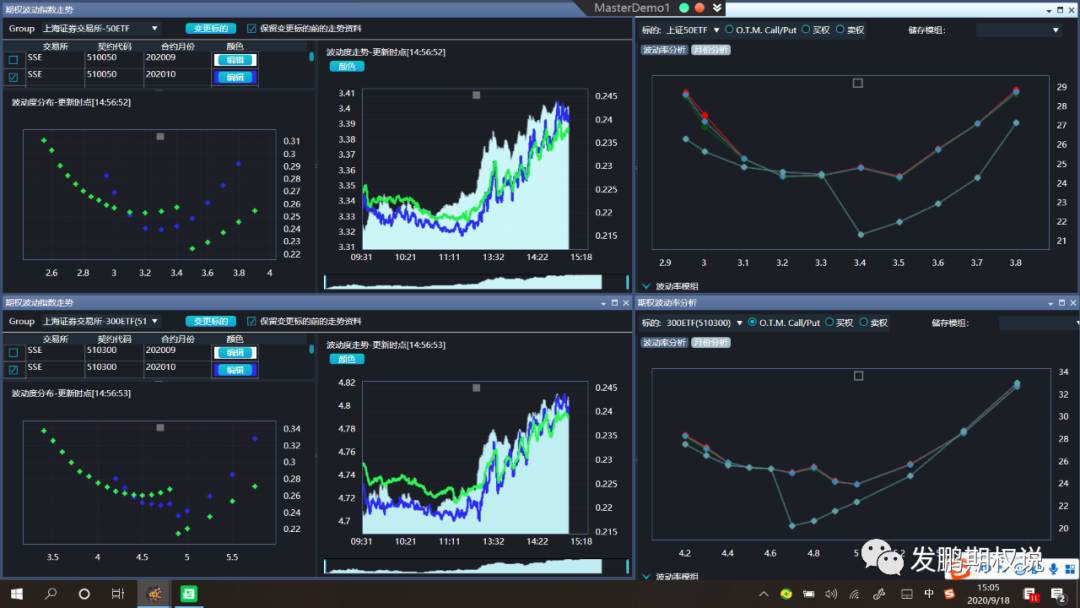The image size is (1080, 608).
Task: Click the 50ETF trend chart range navigator strip
Action: 477,282
